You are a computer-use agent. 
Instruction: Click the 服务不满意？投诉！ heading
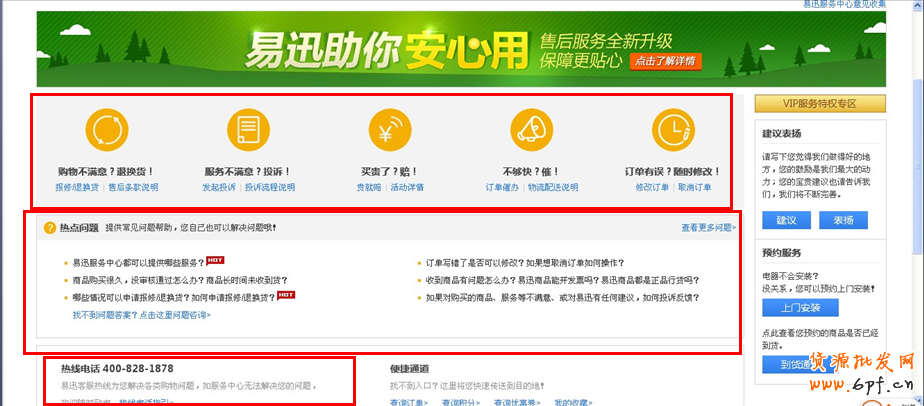248,172
